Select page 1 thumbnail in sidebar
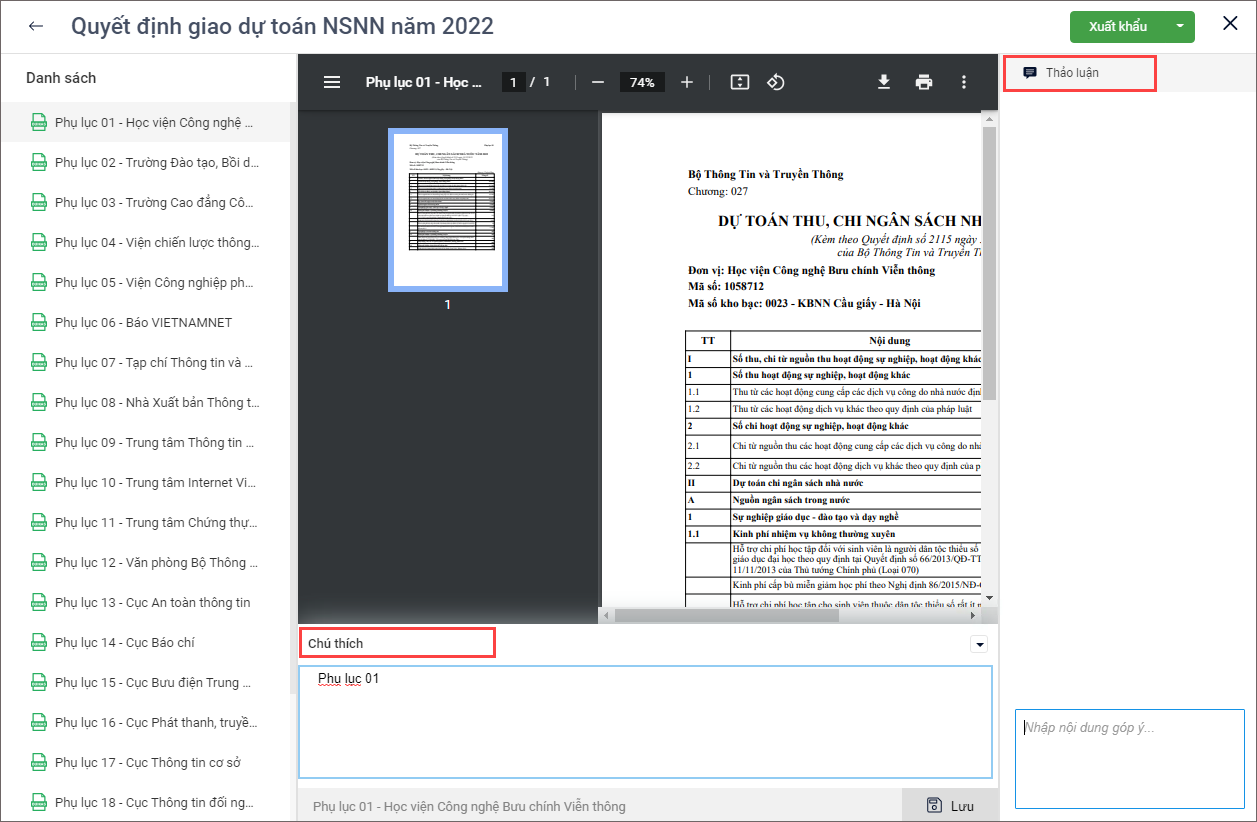Viewport: 1257px width, 822px height. pyautogui.click(x=447, y=210)
